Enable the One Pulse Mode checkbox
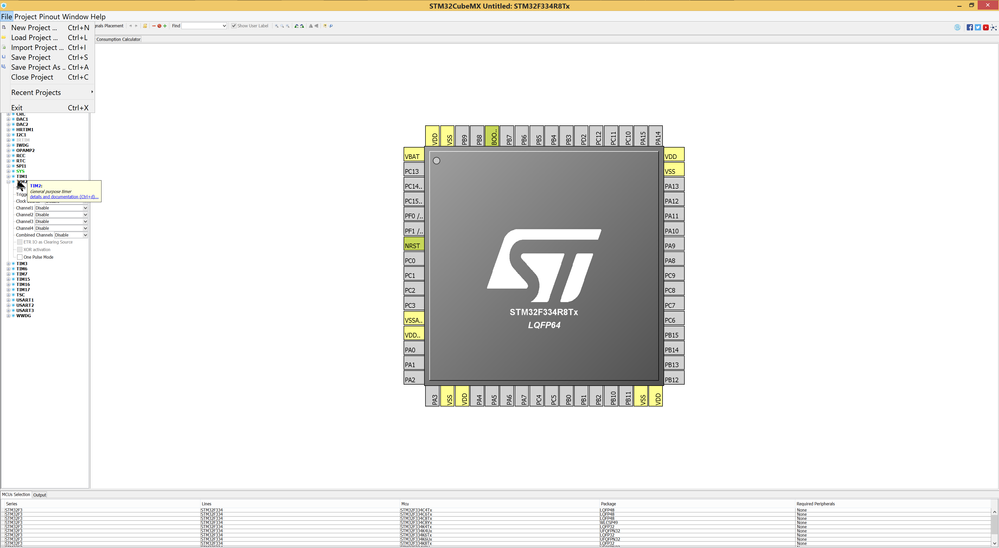 [20, 257]
